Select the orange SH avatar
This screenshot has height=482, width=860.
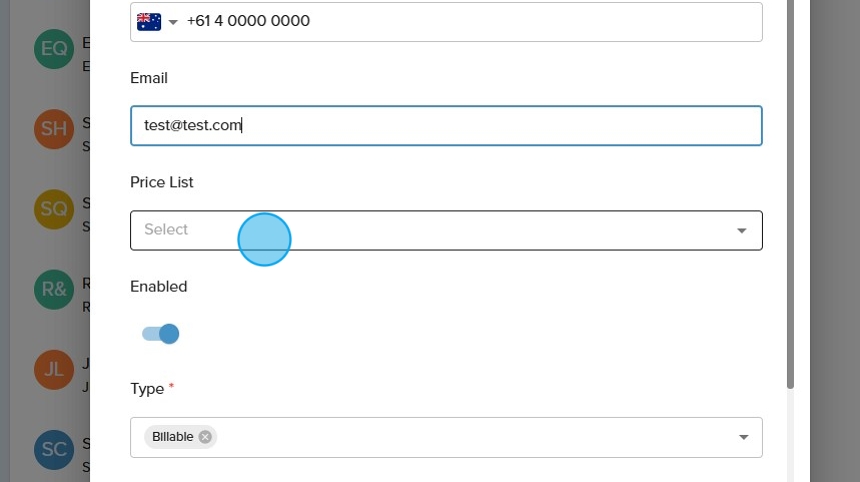point(54,129)
